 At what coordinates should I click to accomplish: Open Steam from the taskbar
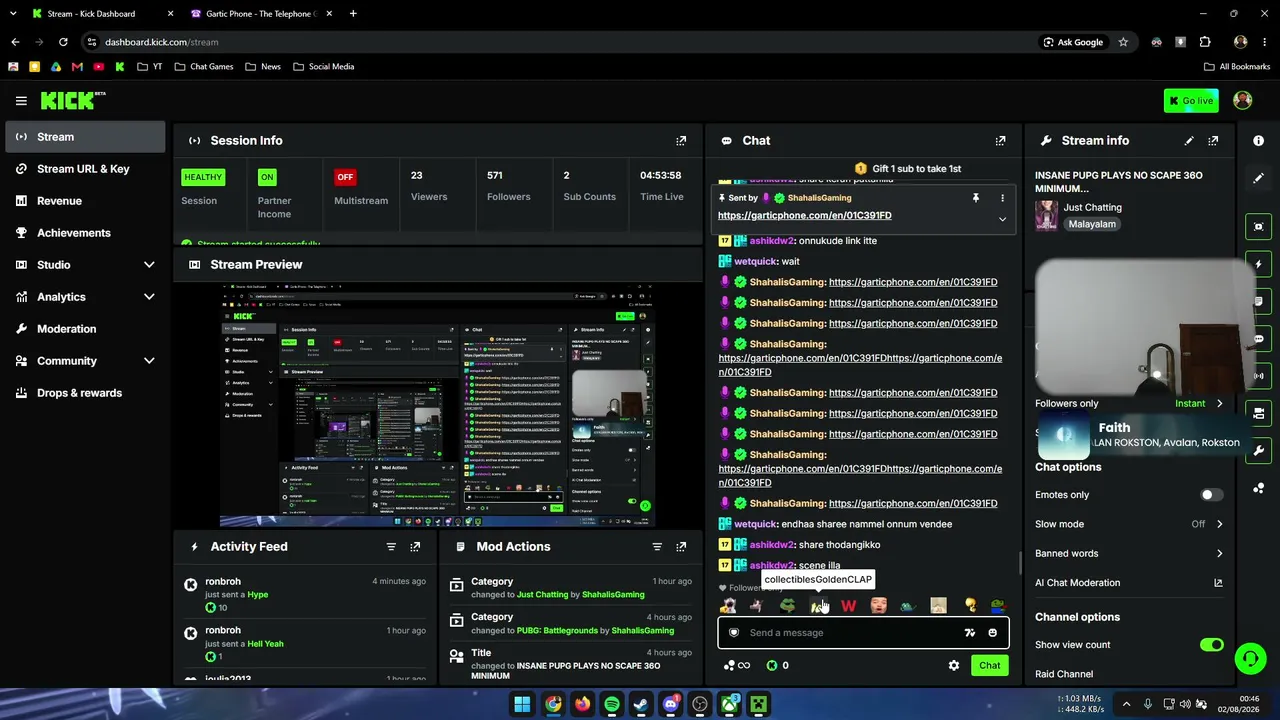641,704
